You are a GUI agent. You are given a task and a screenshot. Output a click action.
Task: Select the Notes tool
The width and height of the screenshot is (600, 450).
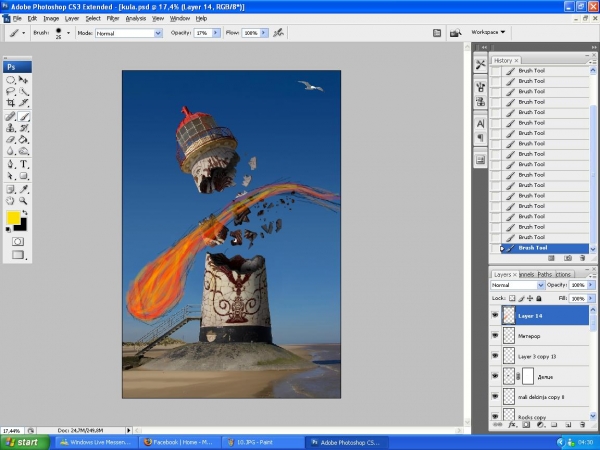[10, 189]
